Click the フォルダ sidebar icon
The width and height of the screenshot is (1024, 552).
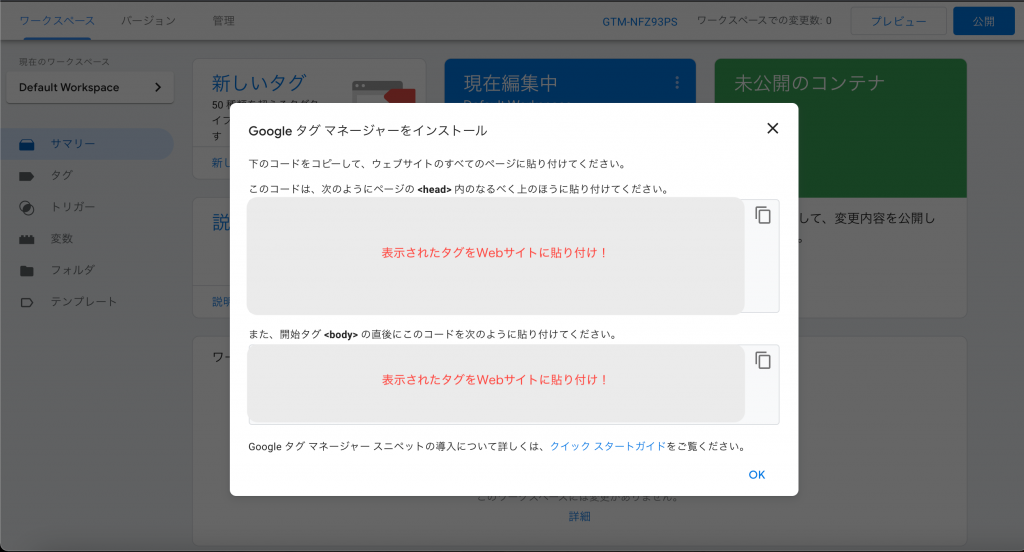[x=27, y=270]
